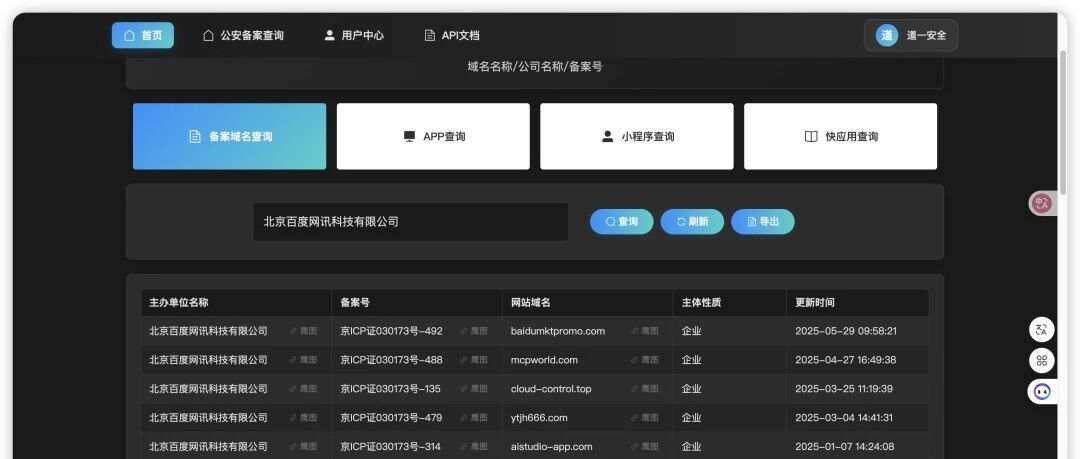
Task: Click the pink translate floating icon
Action: pos(1041,203)
